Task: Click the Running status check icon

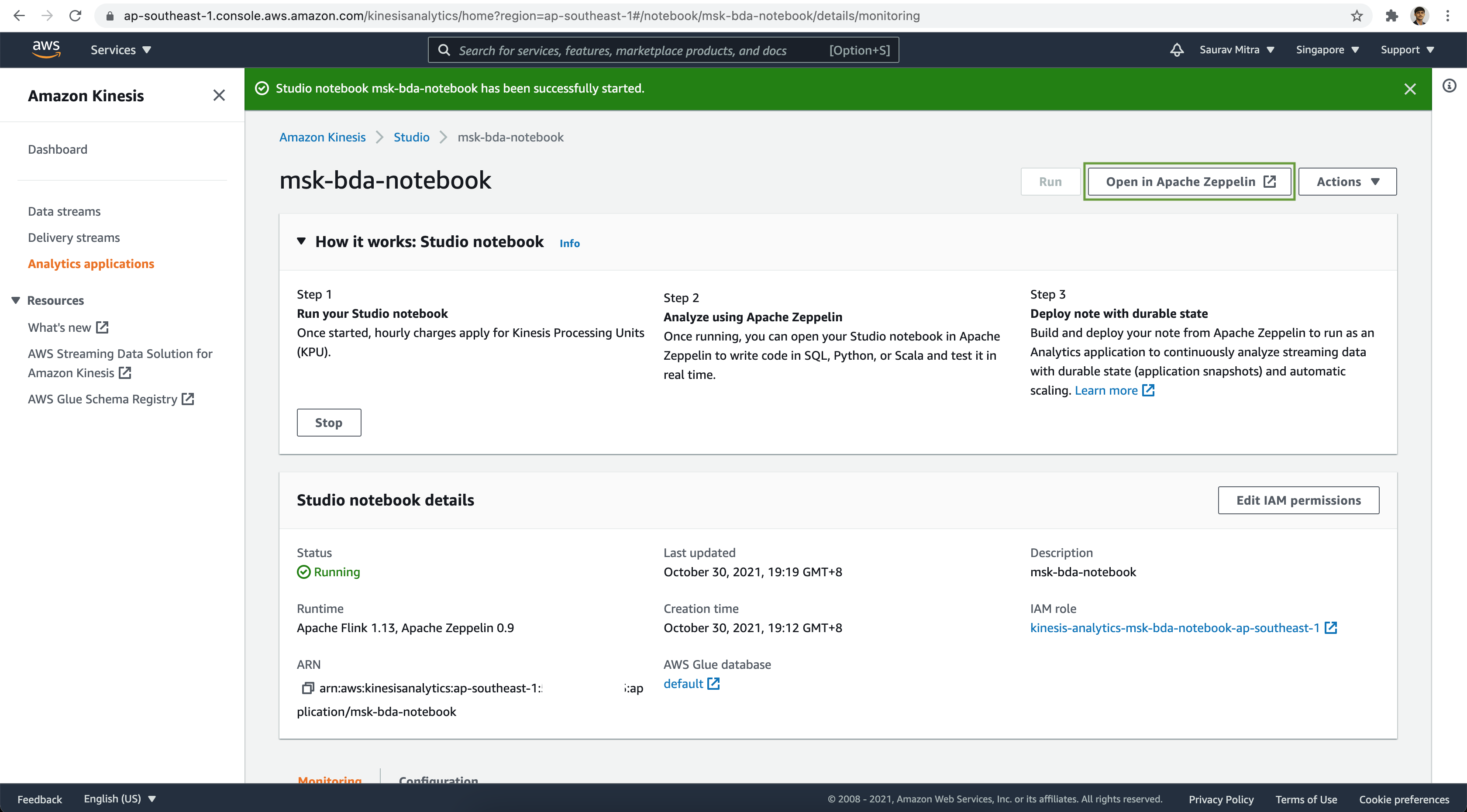Action: [303, 572]
